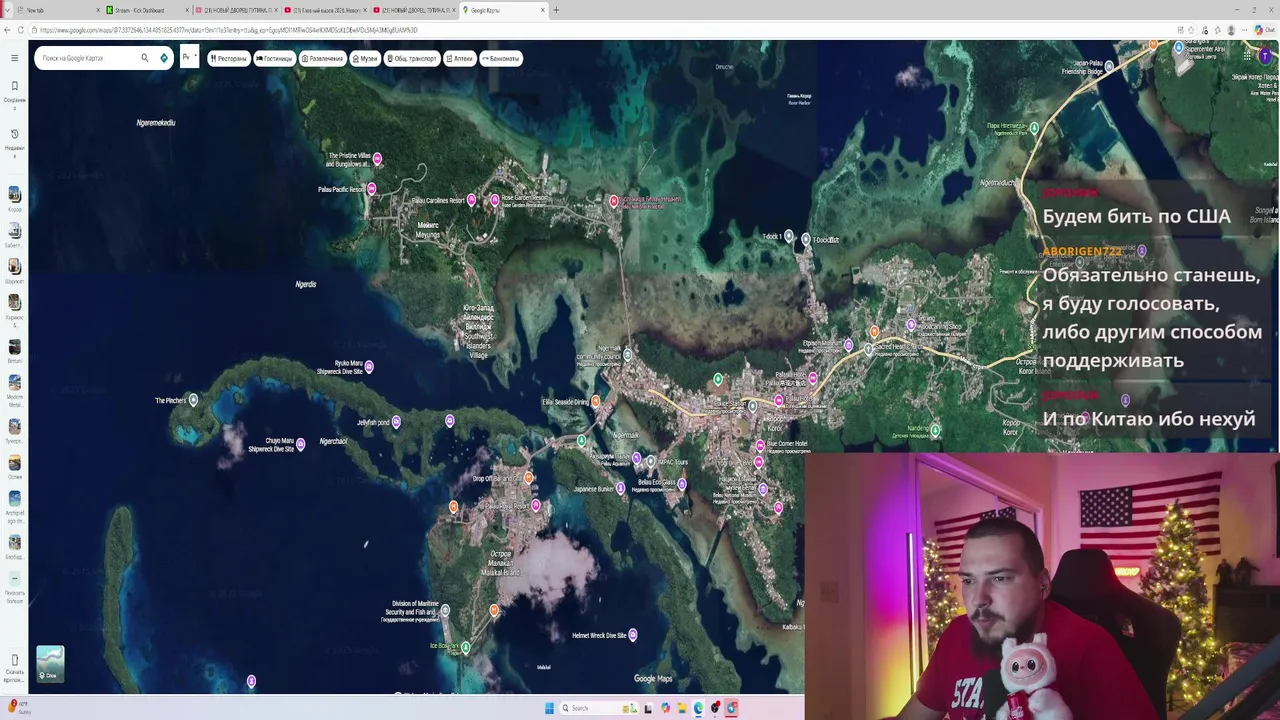The height and width of the screenshot is (720, 1280).
Task: Open the browser tab list chevron
Action: [7, 10]
